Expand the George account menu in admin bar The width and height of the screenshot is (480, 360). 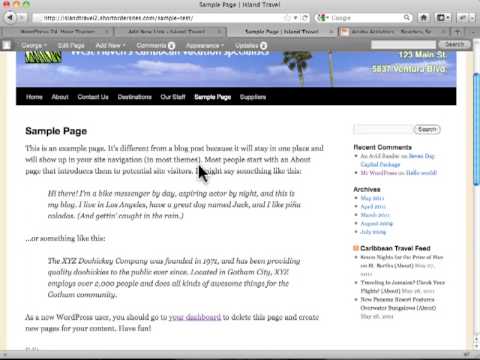pyautogui.click(x=34, y=45)
